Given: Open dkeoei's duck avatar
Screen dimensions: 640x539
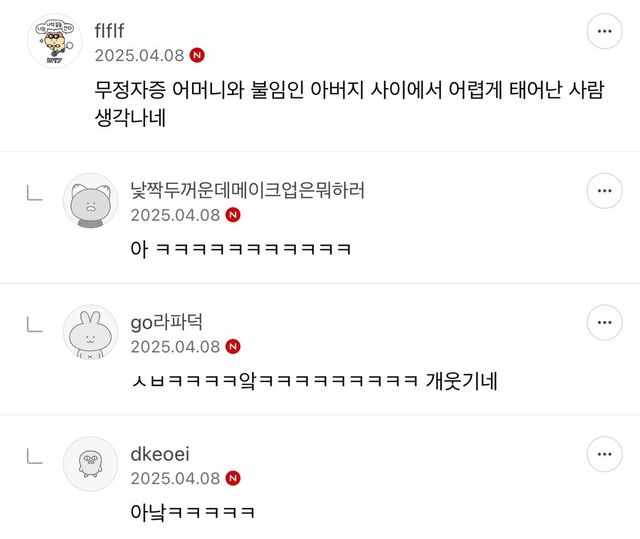Looking at the screenshot, I should (91, 464).
